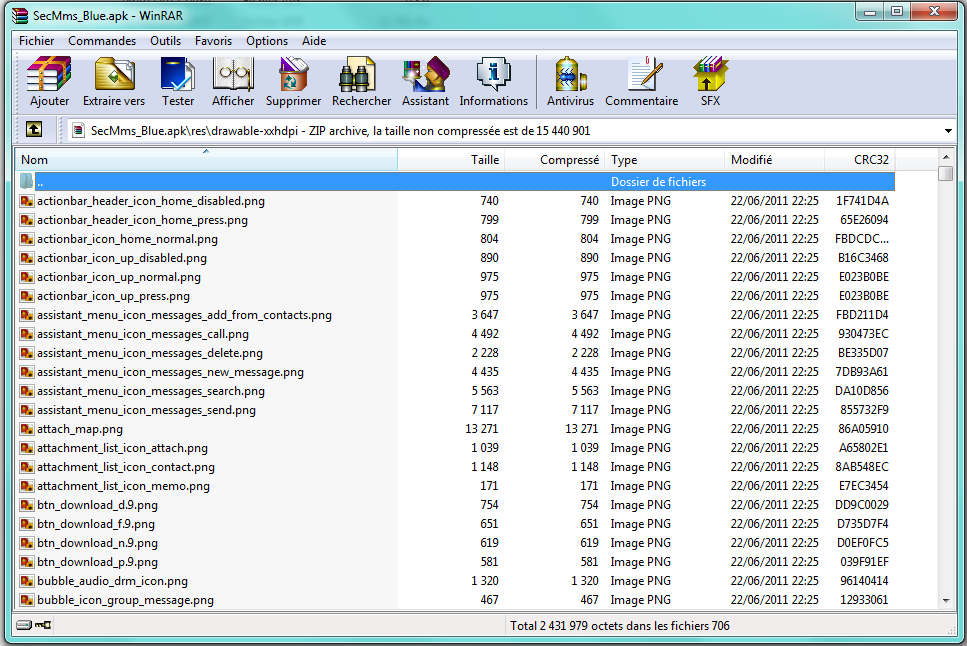Click the vertical scrollbar thumb
The height and width of the screenshot is (646, 967).
tap(946, 173)
